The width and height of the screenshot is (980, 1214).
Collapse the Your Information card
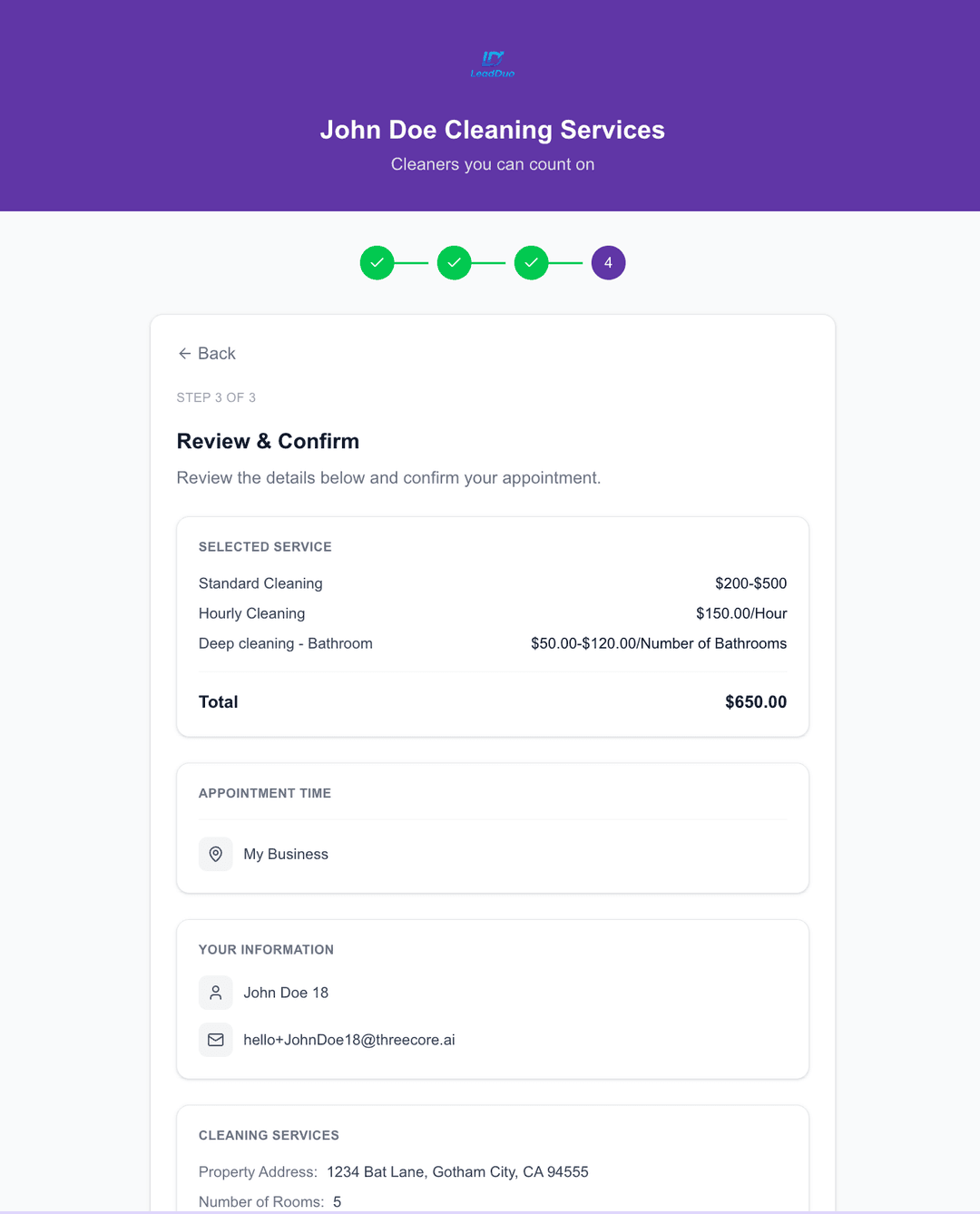pyautogui.click(x=266, y=949)
